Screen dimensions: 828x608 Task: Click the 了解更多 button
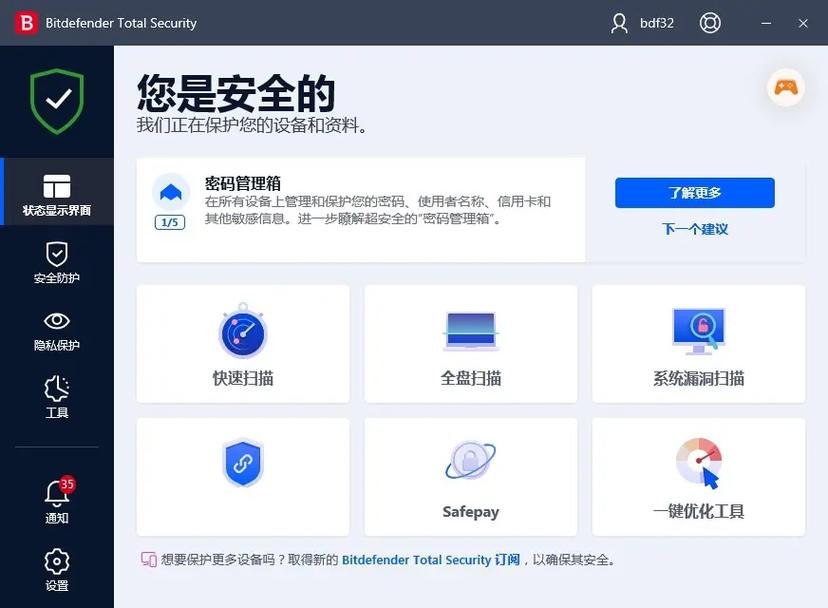pos(697,192)
